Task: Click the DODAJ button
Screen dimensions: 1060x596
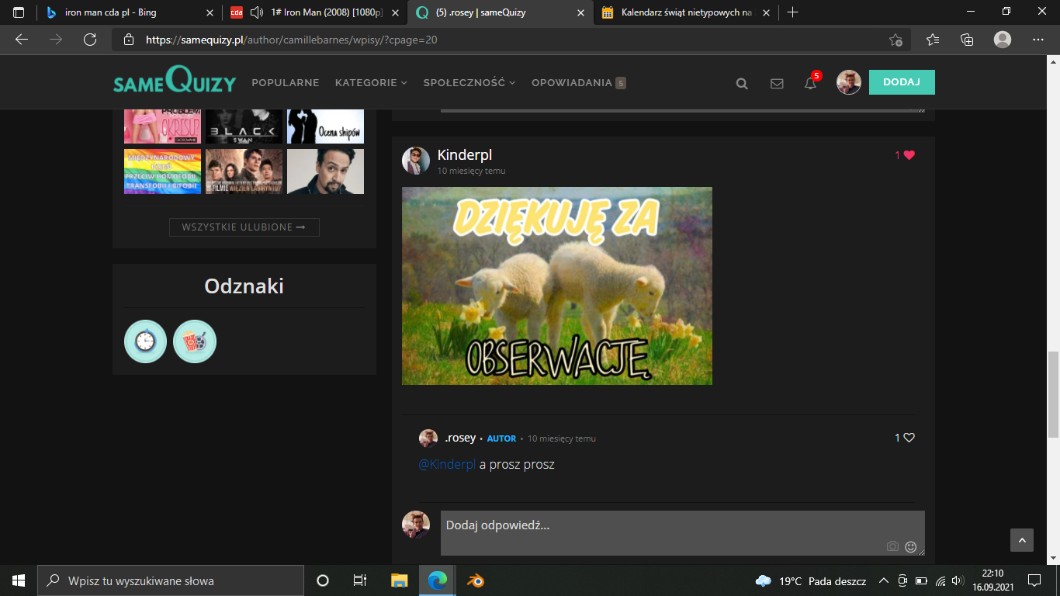Action: click(x=901, y=82)
